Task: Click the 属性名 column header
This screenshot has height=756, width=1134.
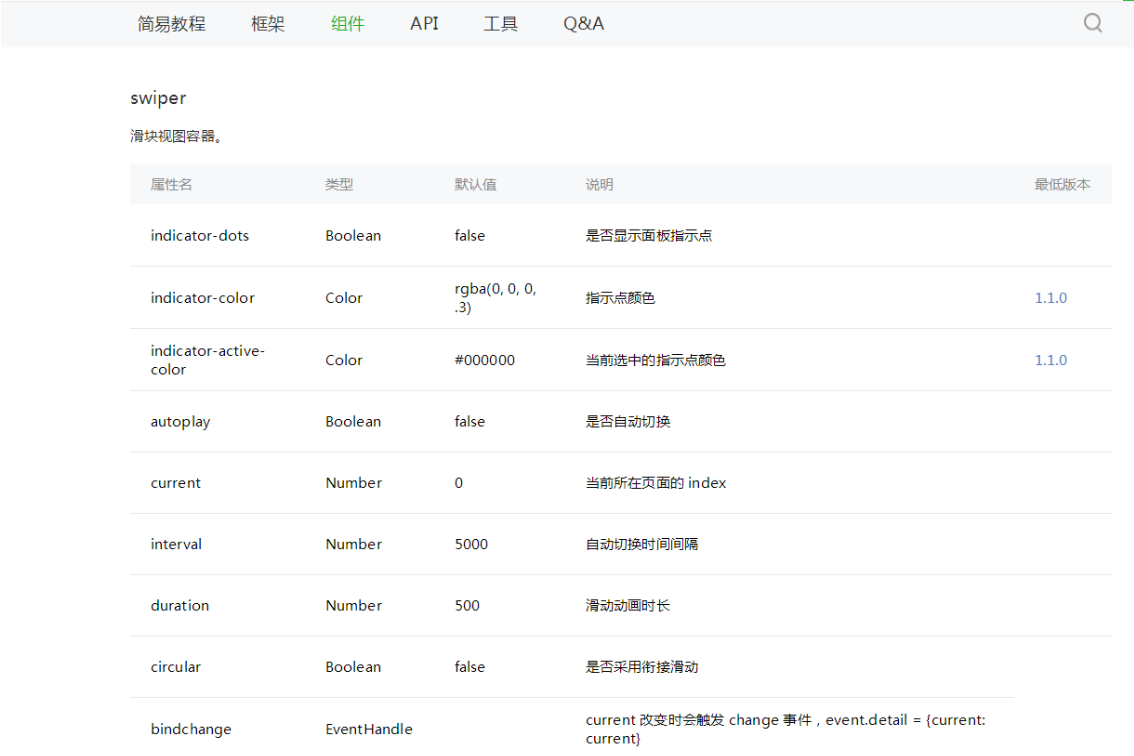Action: coord(171,184)
